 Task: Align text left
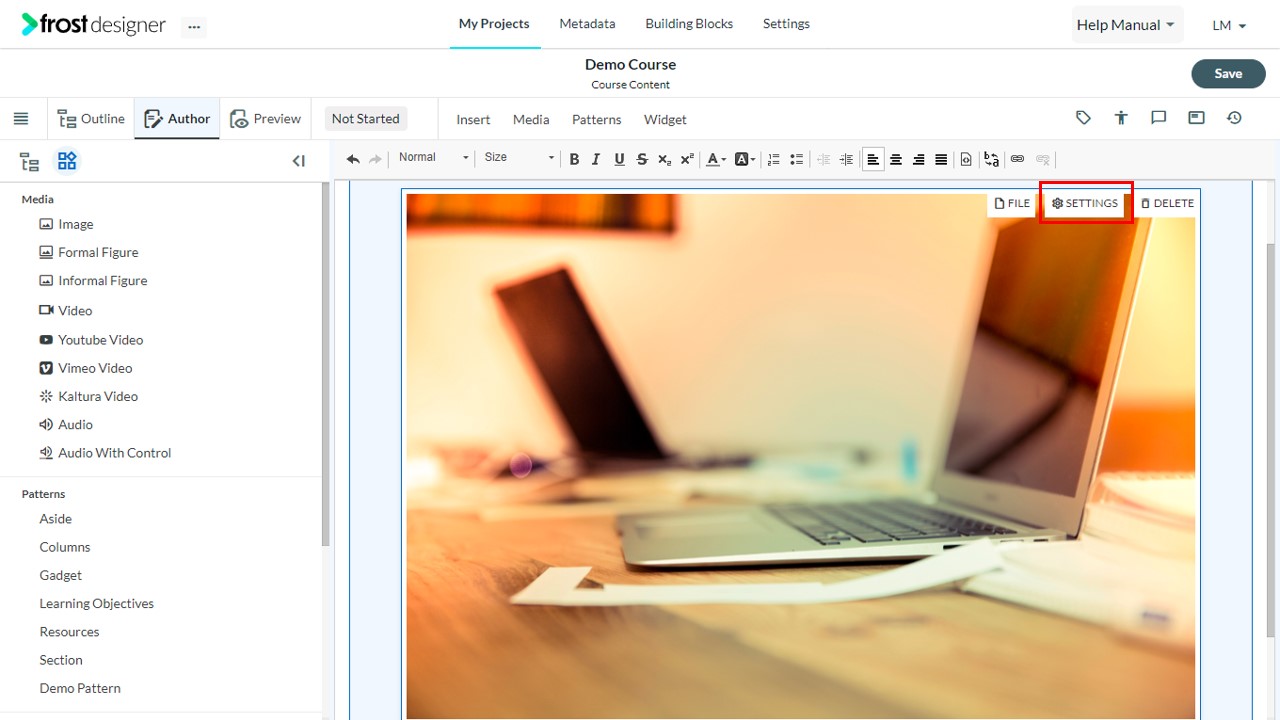point(873,159)
